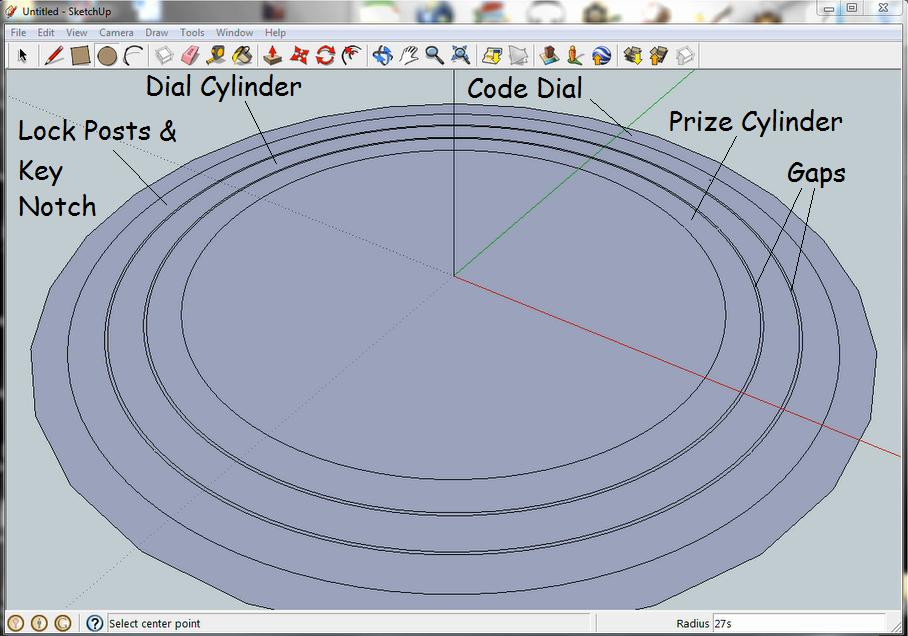Activate the Rectangle drawing tool
908x636 pixels.
pyautogui.click(x=80, y=56)
